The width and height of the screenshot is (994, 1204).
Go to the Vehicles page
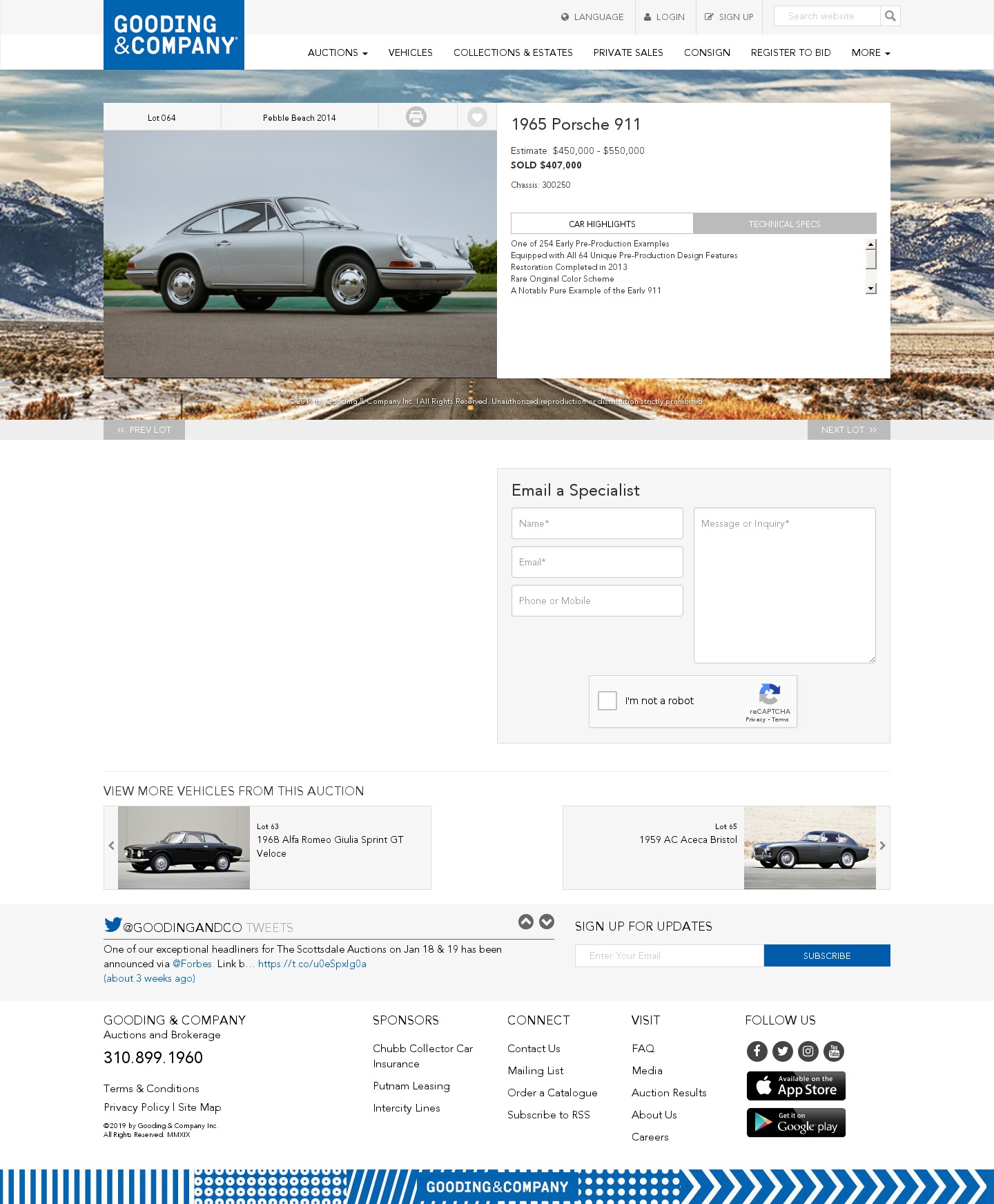coord(411,52)
